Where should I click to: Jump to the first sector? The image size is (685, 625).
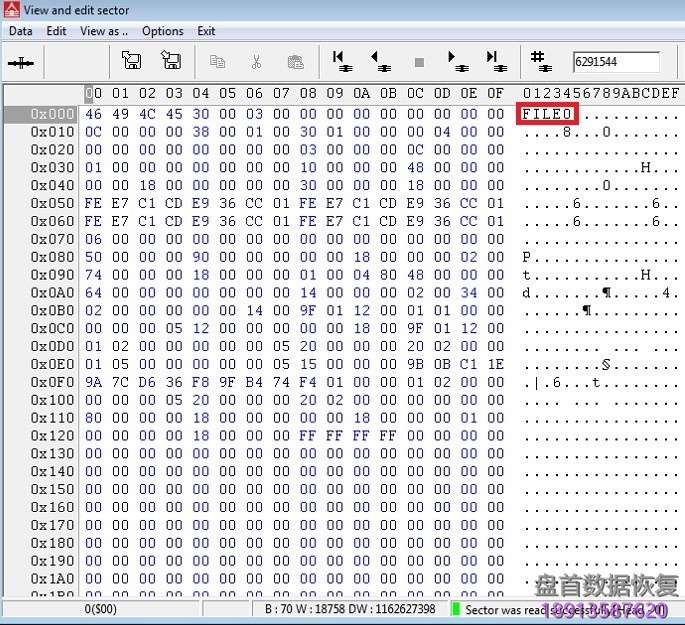point(342,61)
